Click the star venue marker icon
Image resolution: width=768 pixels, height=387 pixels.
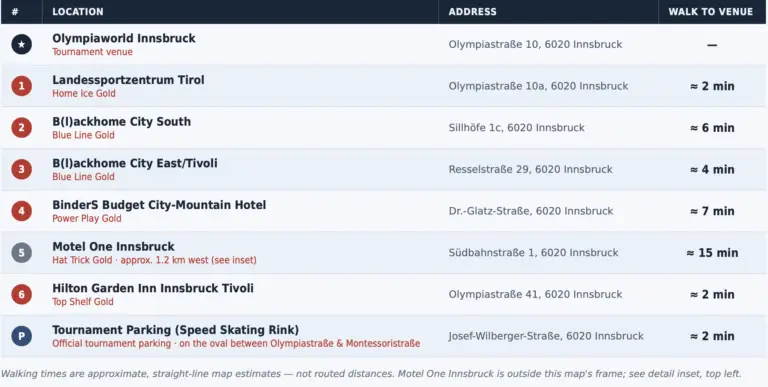click(x=22, y=45)
